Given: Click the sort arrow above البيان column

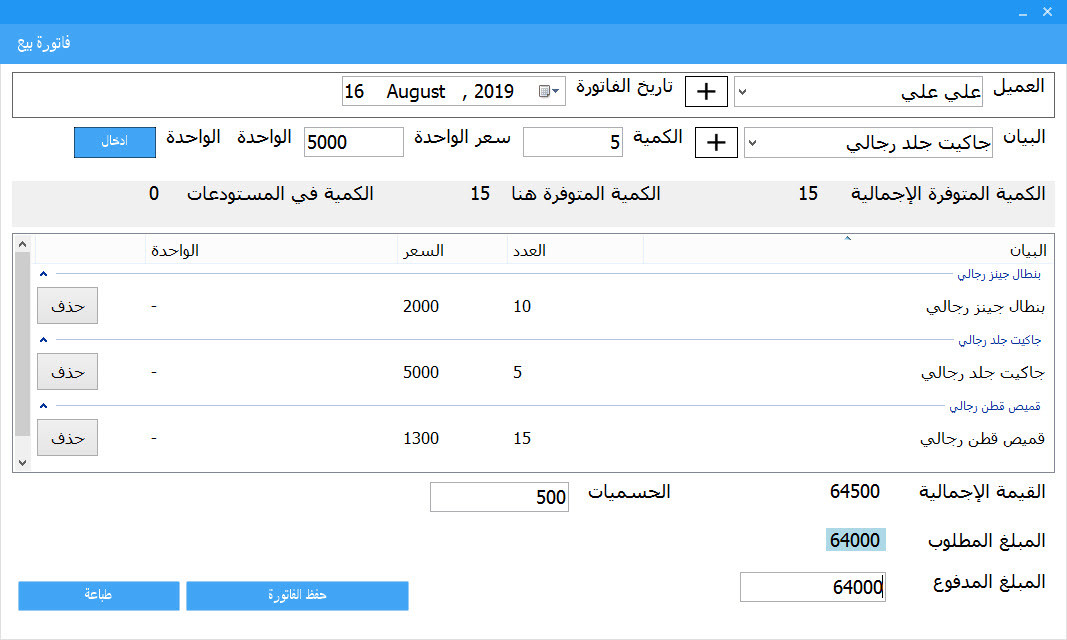Looking at the screenshot, I should (x=845, y=240).
